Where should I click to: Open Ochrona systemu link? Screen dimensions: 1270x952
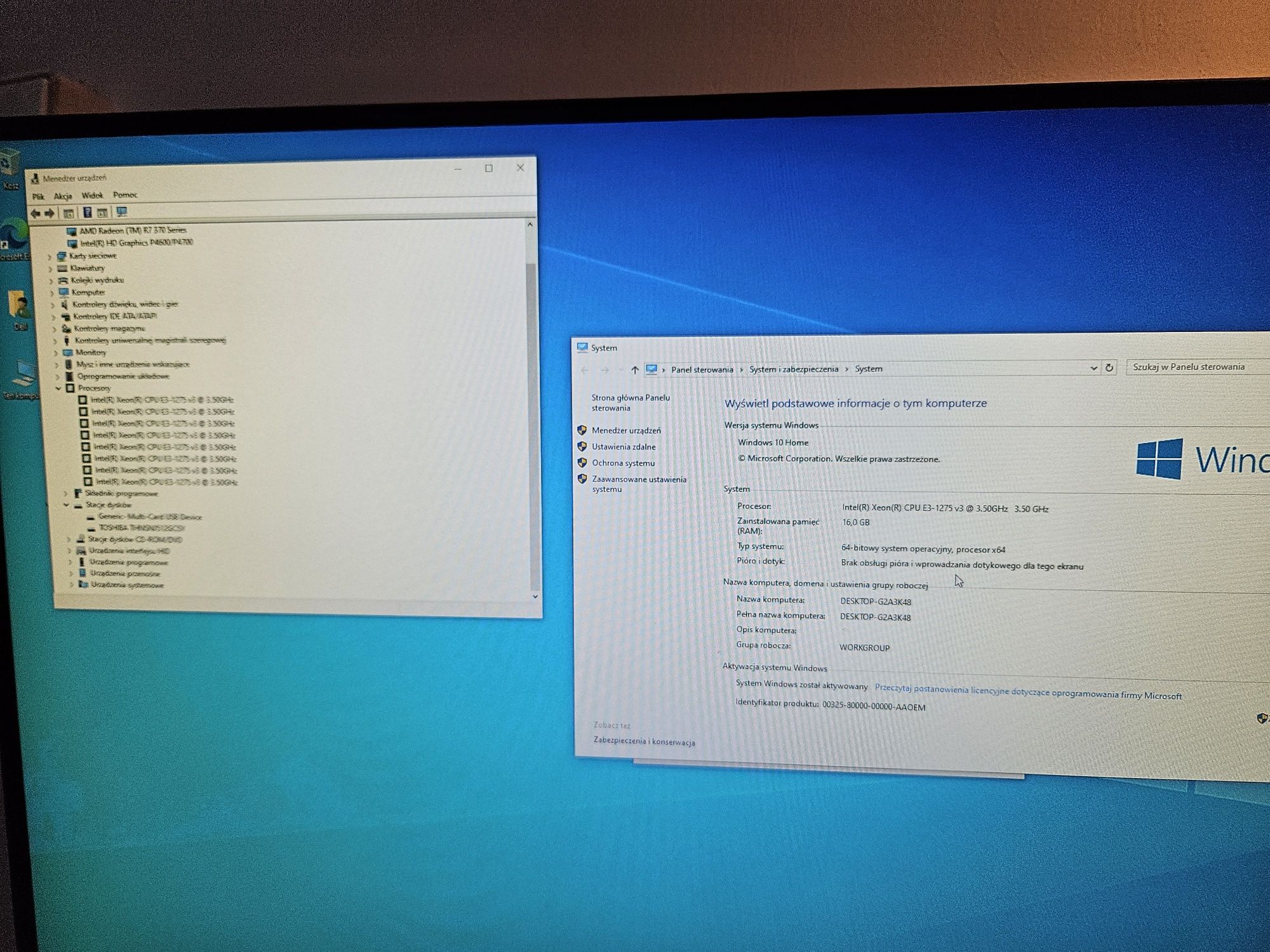(623, 463)
